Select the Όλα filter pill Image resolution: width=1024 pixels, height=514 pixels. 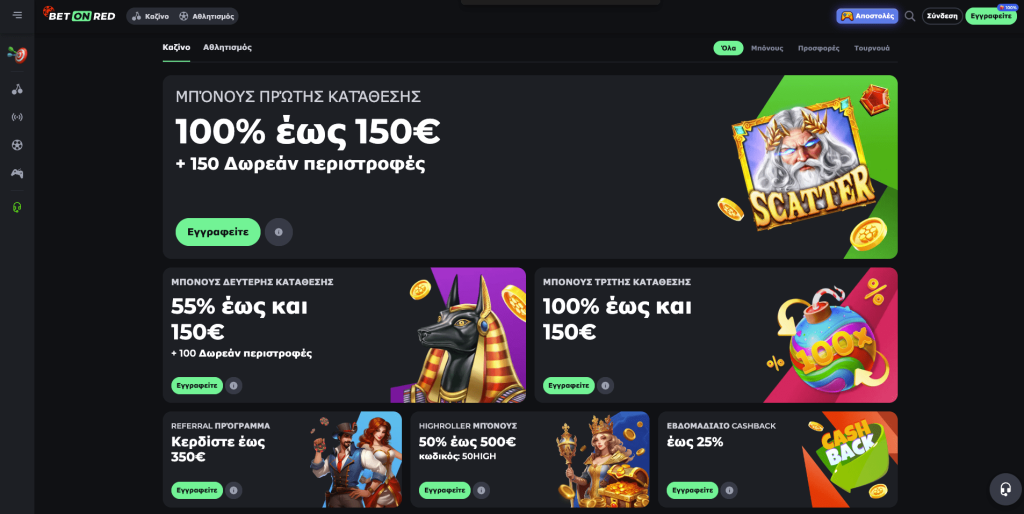(728, 48)
